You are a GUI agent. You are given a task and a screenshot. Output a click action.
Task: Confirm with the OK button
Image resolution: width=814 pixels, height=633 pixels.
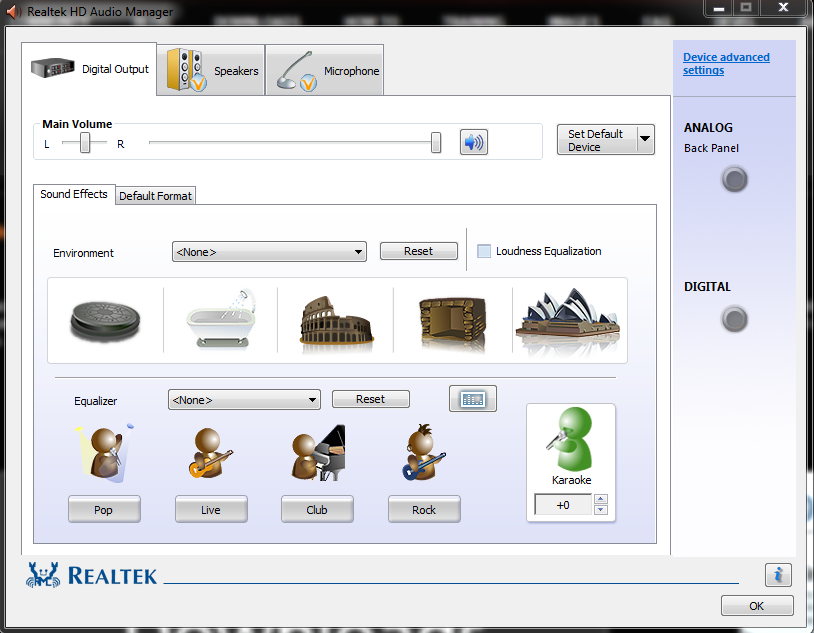757,605
